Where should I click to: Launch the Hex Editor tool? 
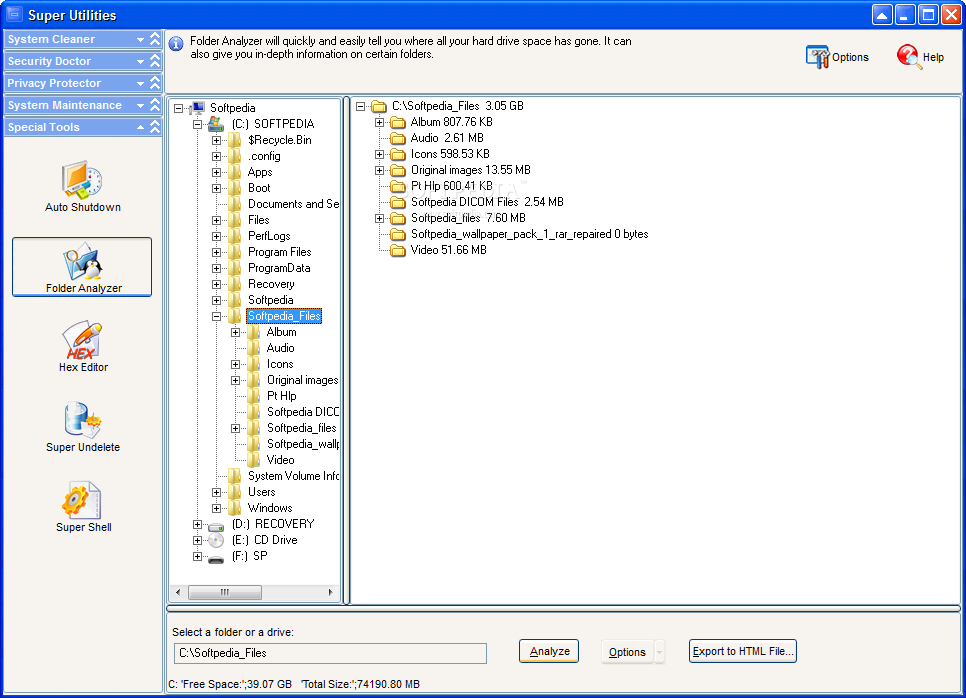click(x=83, y=346)
